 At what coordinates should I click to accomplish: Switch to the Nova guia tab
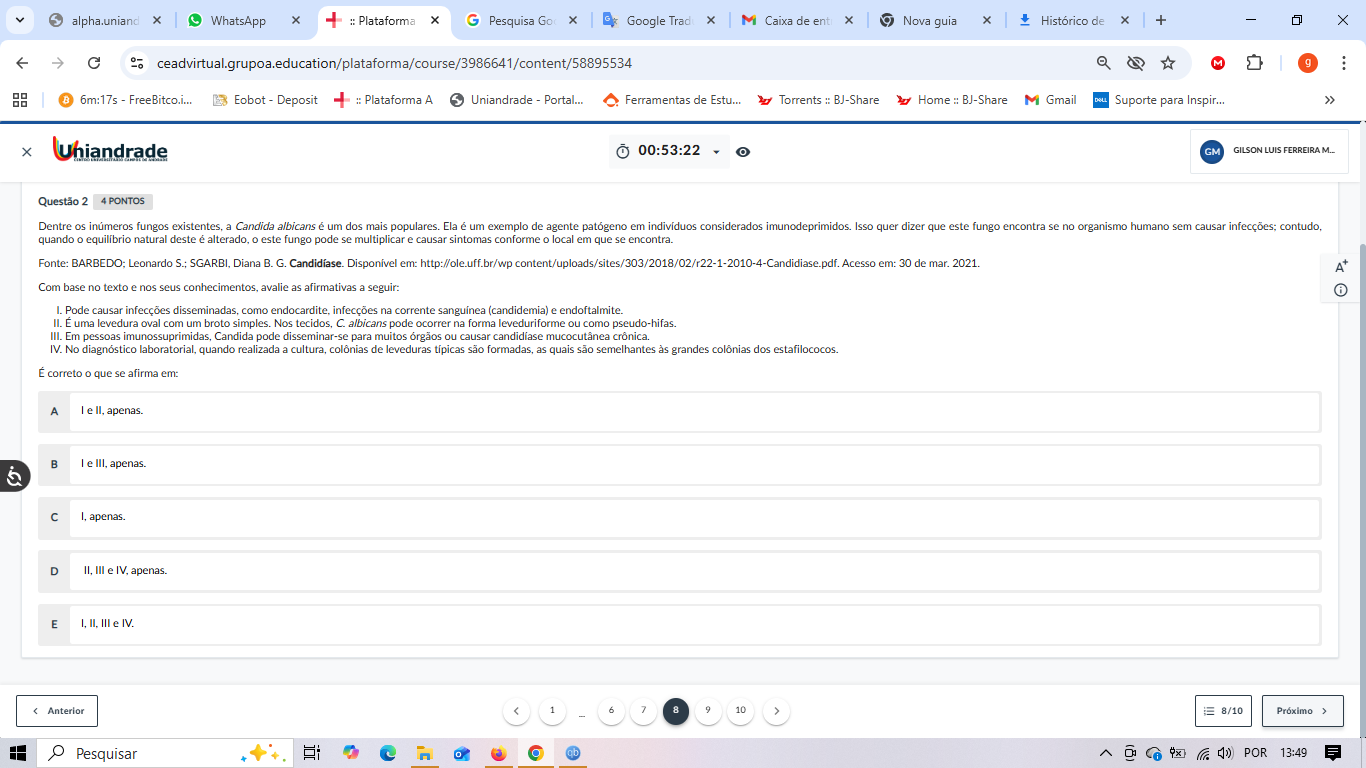(929, 21)
